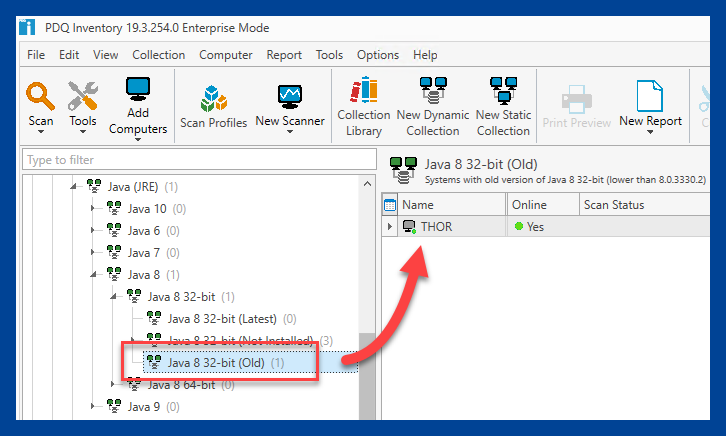Open the Add Computers dropdown arrow
The width and height of the screenshot is (726, 436).
138,139
